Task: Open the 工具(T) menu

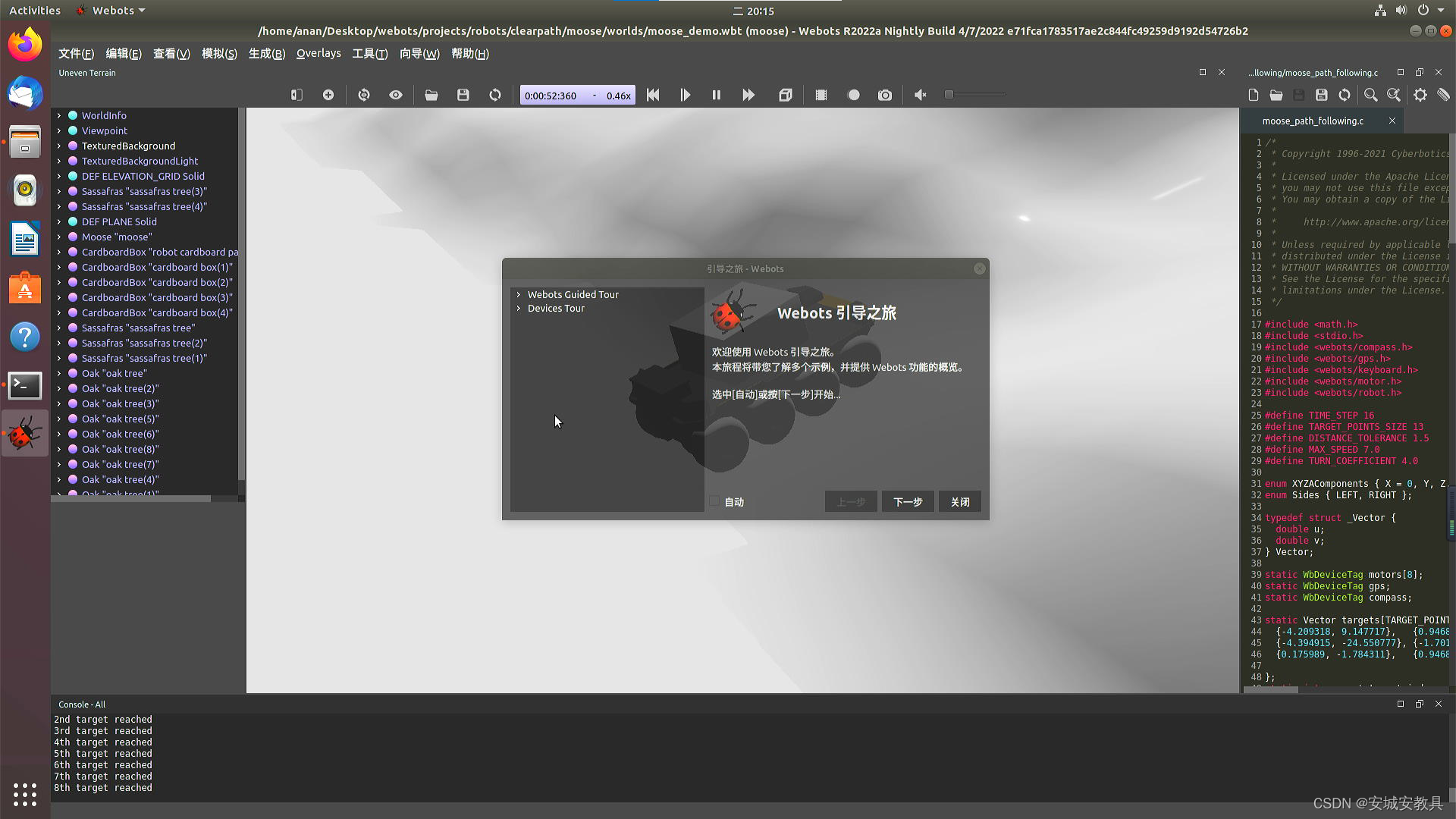Action: [369, 53]
